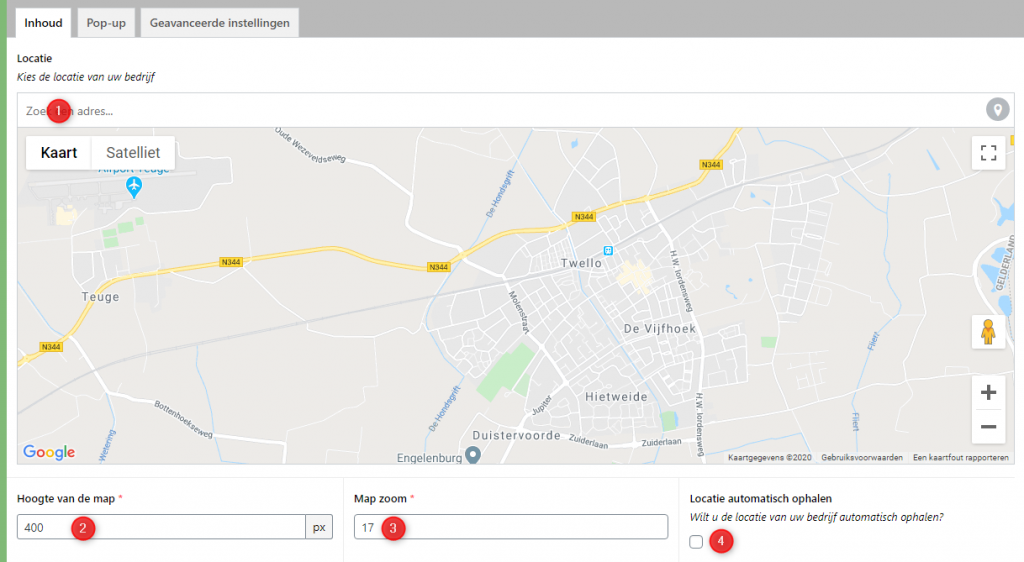
Task: Enable the Locatie automatisch ophalen checkbox
Action: 696,542
